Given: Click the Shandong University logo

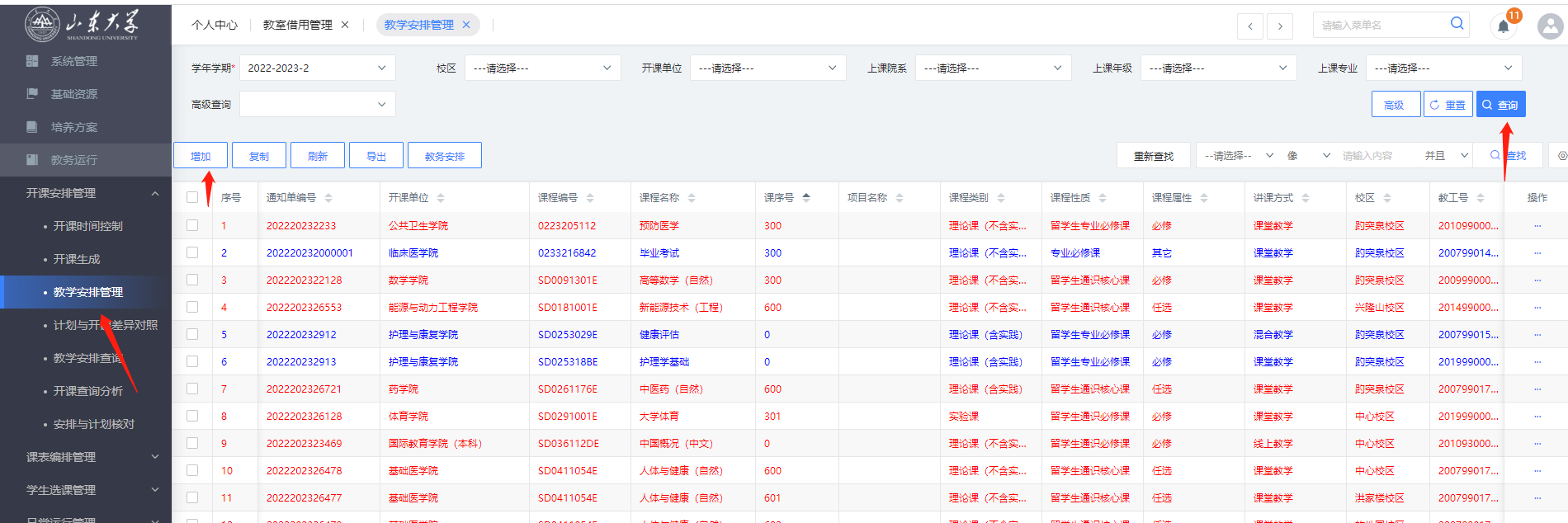Looking at the screenshot, I should point(82,24).
